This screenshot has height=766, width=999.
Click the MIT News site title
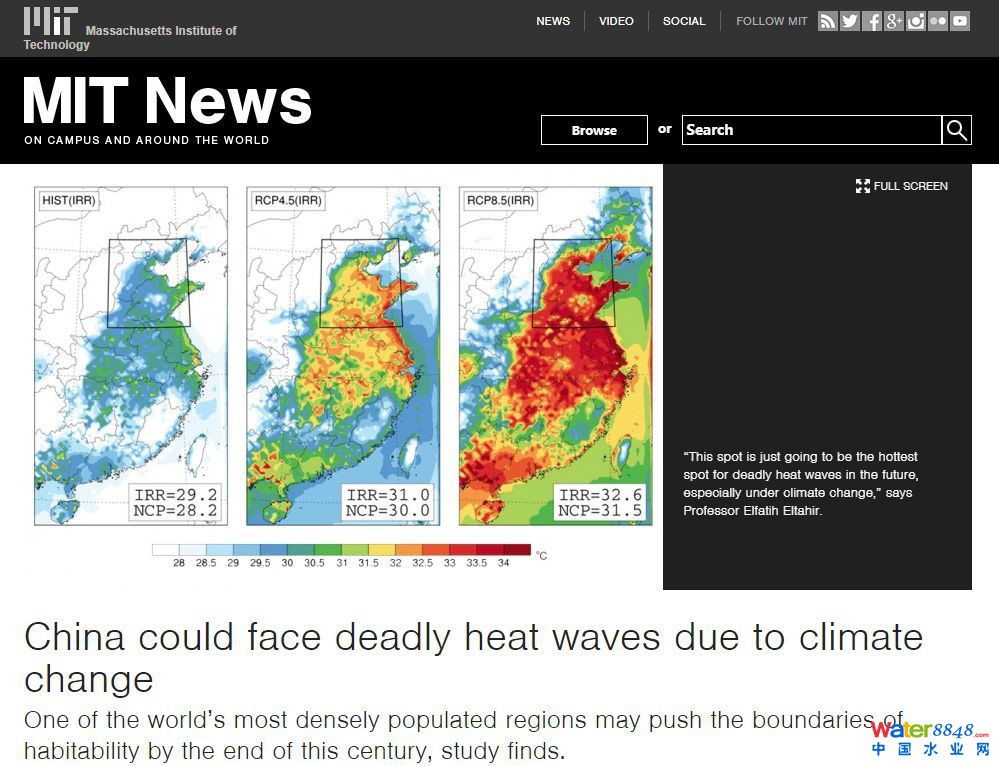point(167,102)
